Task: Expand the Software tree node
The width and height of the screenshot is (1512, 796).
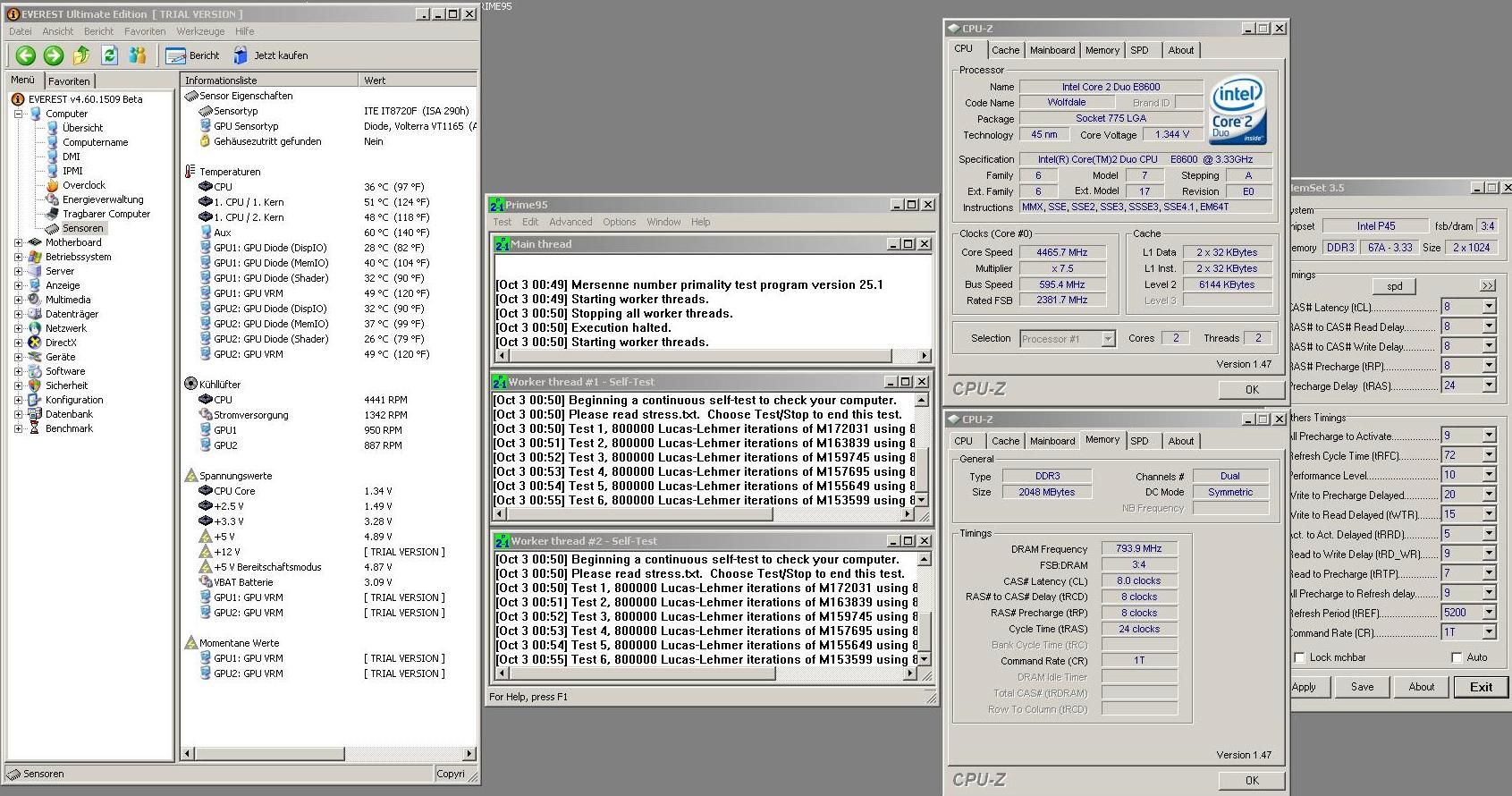Action: (x=18, y=371)
